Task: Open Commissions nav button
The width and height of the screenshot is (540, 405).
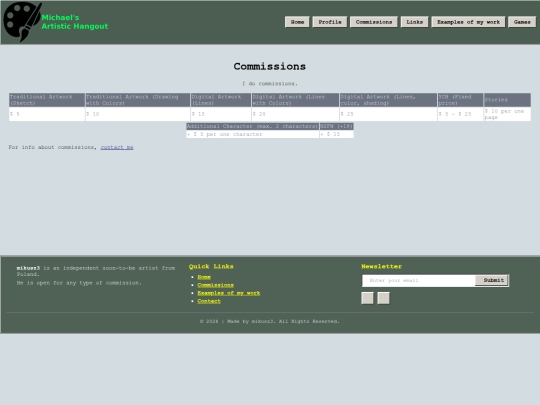Action: tap(374, 22)
